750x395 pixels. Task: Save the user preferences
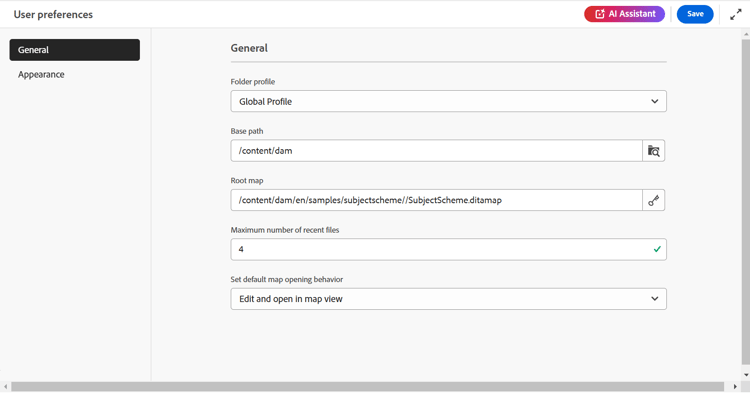coord(695,14)
